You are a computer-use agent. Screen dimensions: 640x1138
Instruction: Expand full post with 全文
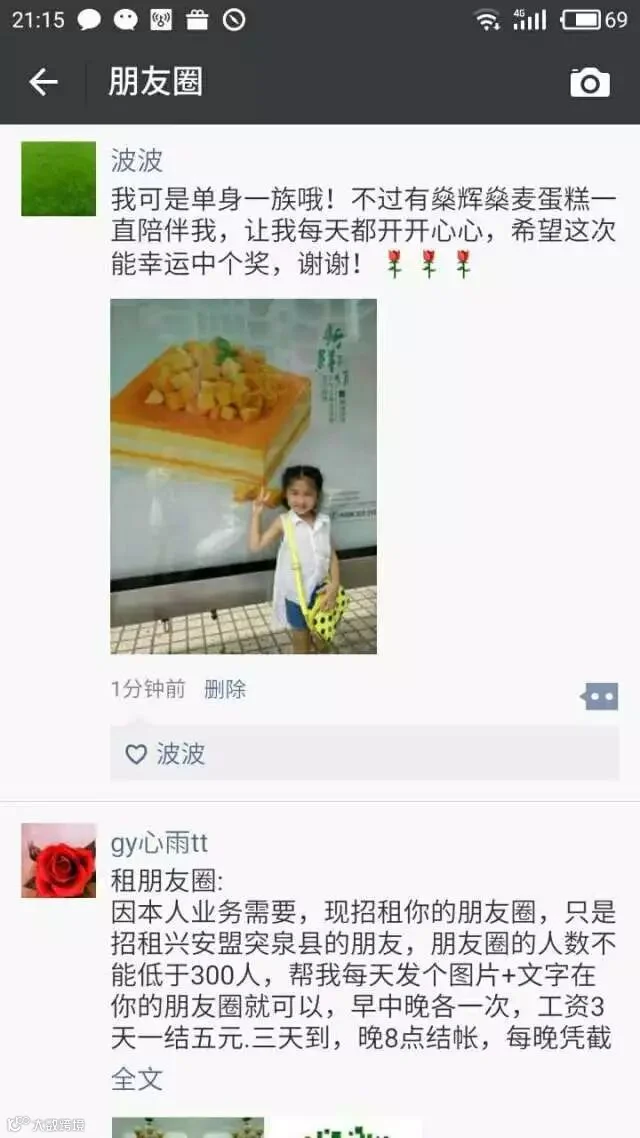click(137, 1079)
